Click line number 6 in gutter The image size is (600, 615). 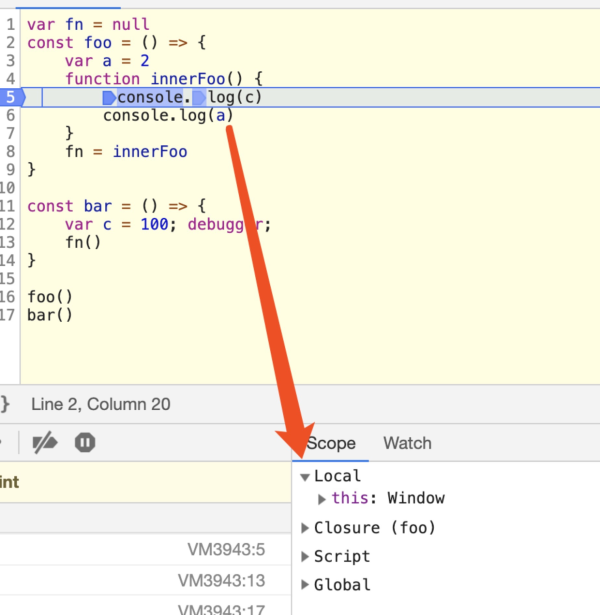click(11, 115)
